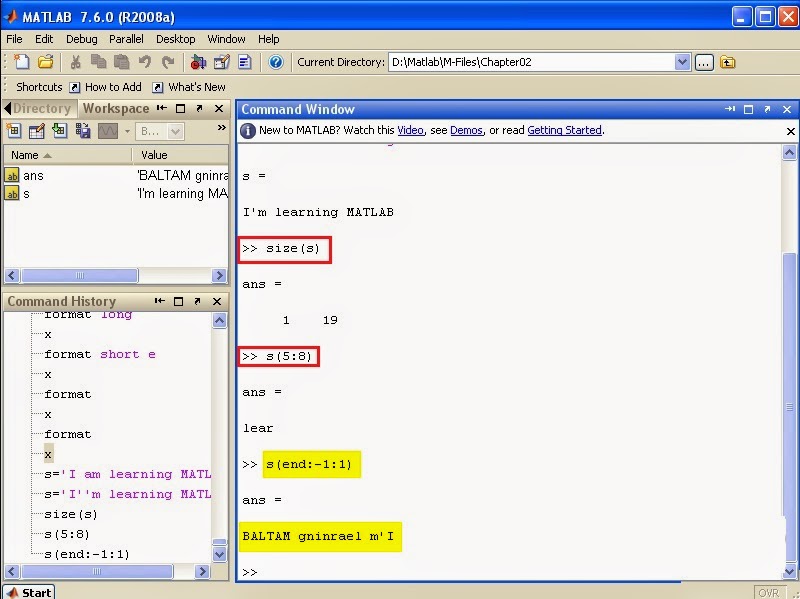Switch to the Directory tab
Image resolution: width=800 pixels, height=599 pixels.
pos(40,107)
